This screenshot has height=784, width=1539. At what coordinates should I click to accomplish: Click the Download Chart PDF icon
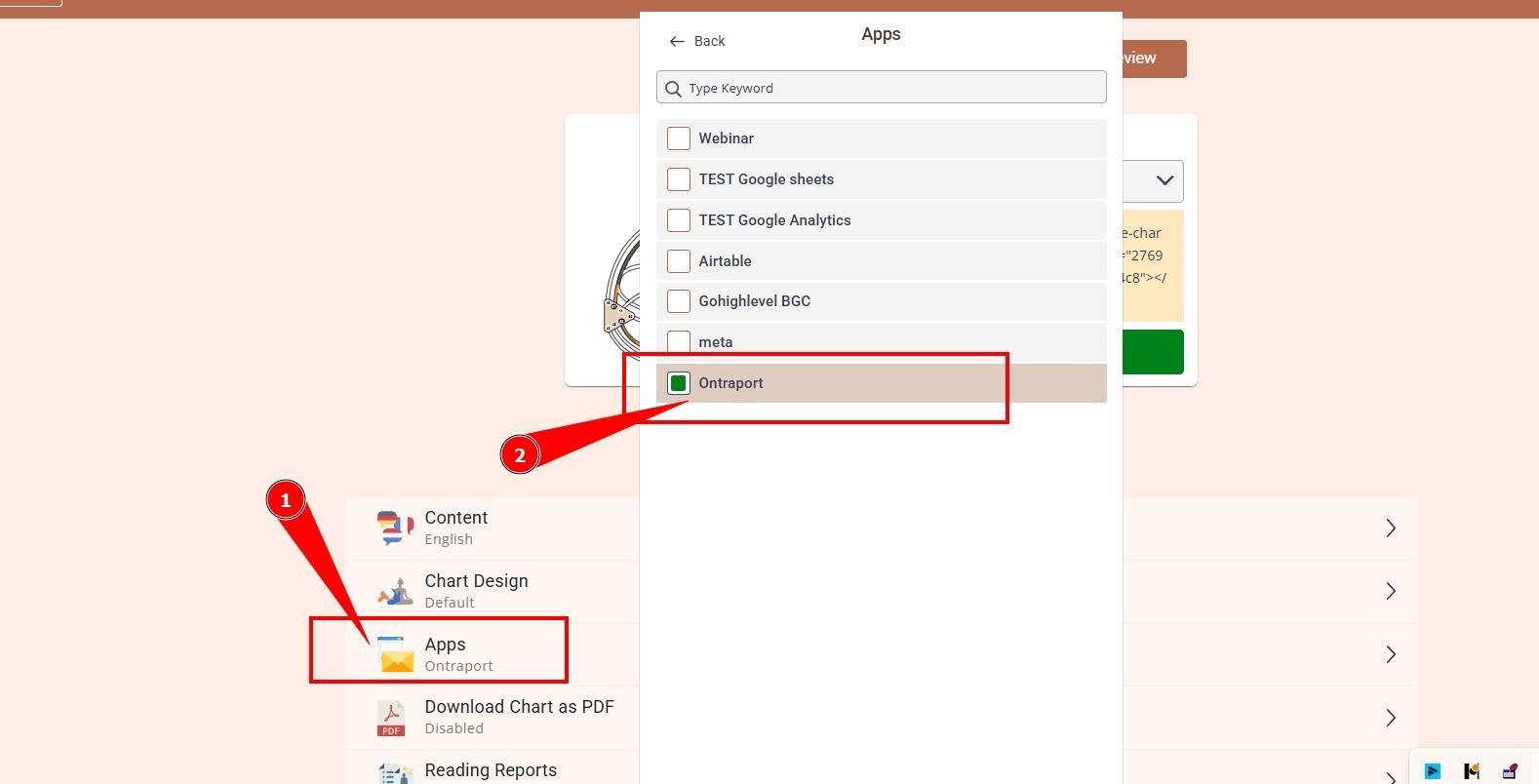(391, 719)
